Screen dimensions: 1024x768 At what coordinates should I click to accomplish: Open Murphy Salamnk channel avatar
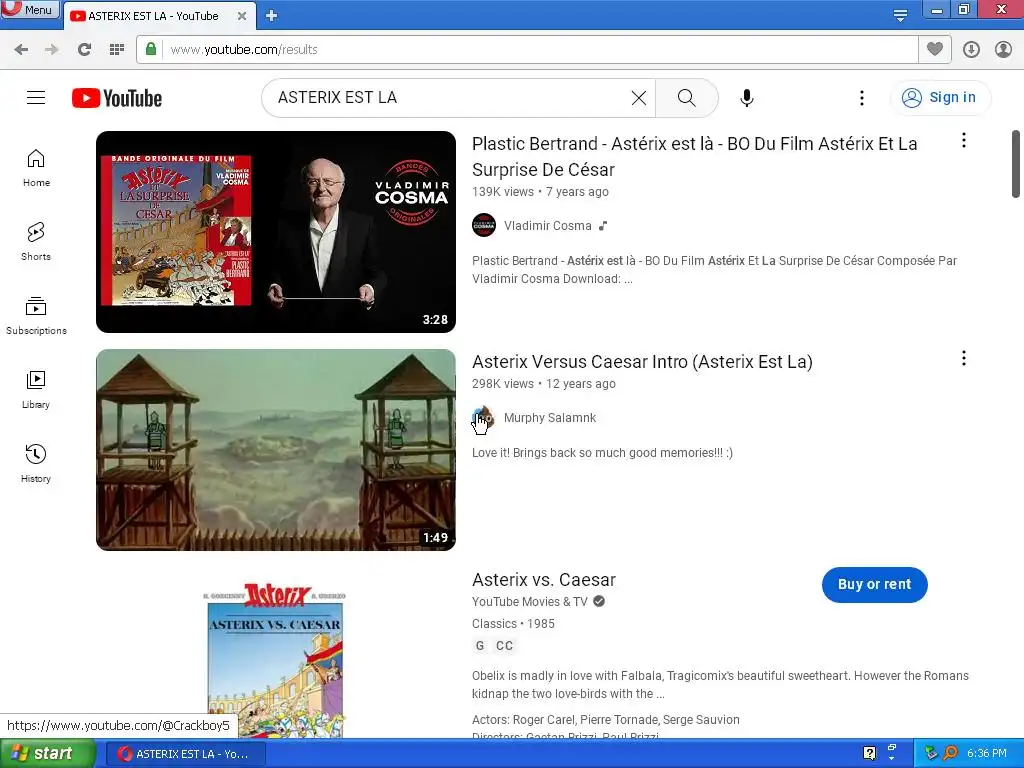484,417
